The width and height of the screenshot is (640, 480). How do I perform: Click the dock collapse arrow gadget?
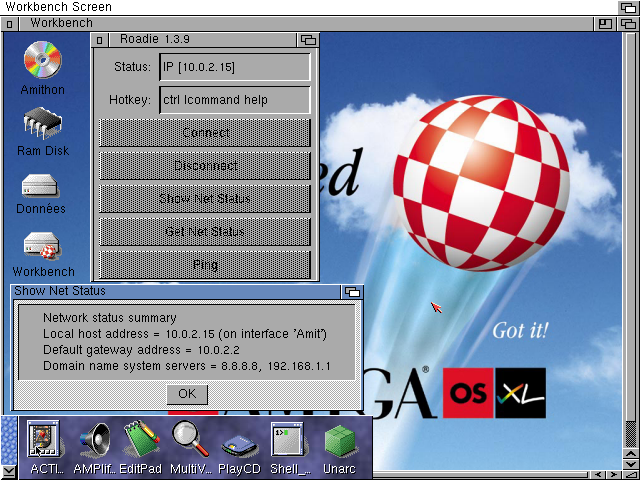[9, 472]
